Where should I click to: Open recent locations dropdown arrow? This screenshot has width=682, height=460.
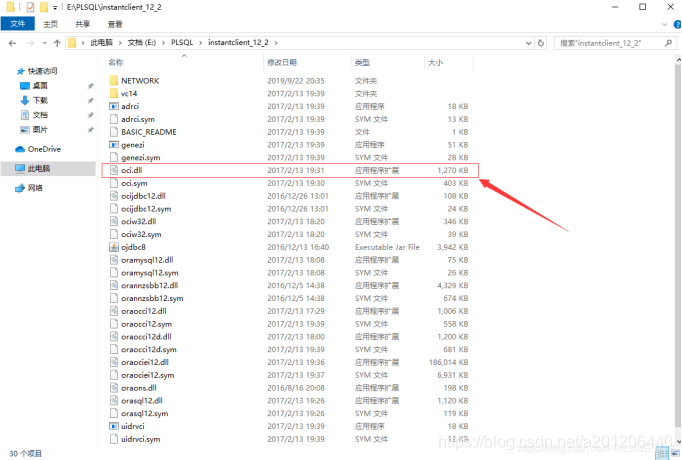click(x=44, y=43)
